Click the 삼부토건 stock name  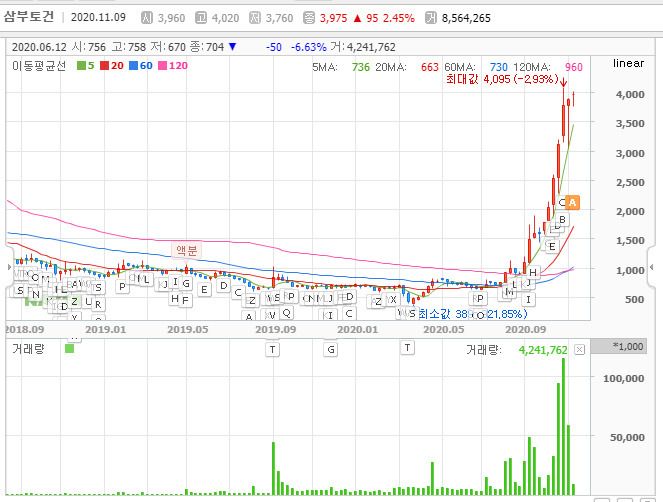pyautogui.click(x=29, y=16)
